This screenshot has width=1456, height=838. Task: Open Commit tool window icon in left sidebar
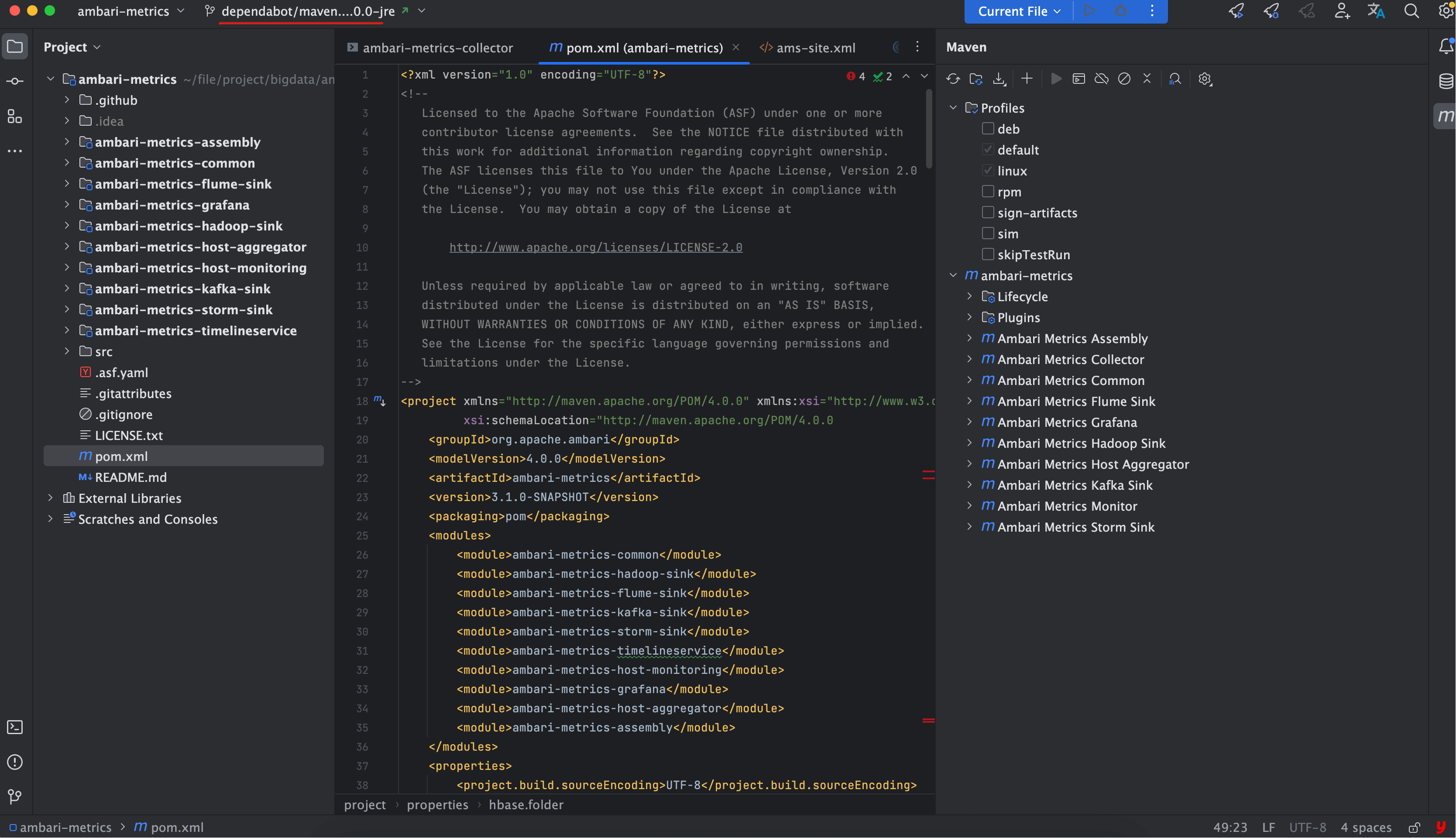(15, 81)
